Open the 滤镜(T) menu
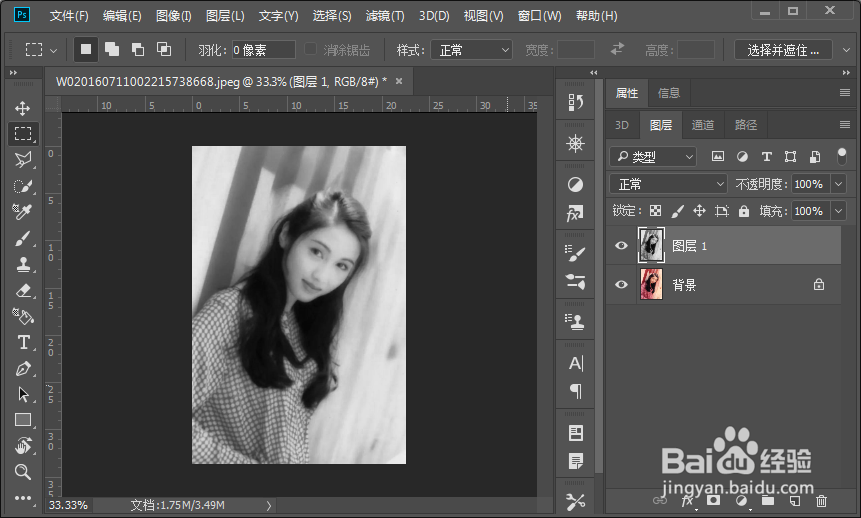Screen dimensions: 861x518 [x=385, y=16]
